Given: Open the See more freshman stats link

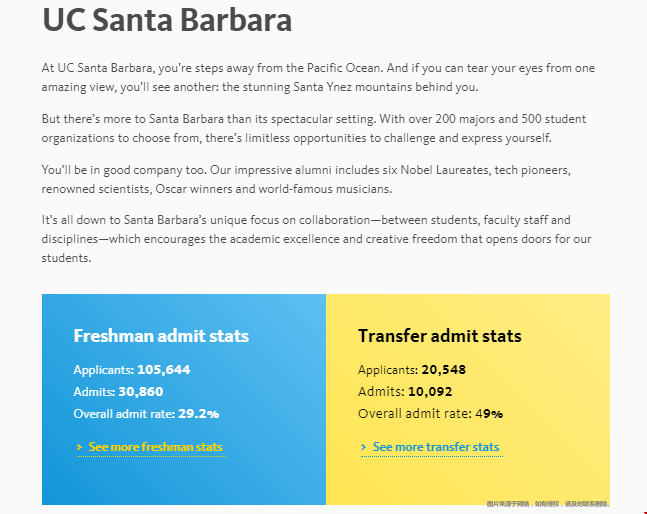Looking at the screenshot, I should [x=155, y=447].
